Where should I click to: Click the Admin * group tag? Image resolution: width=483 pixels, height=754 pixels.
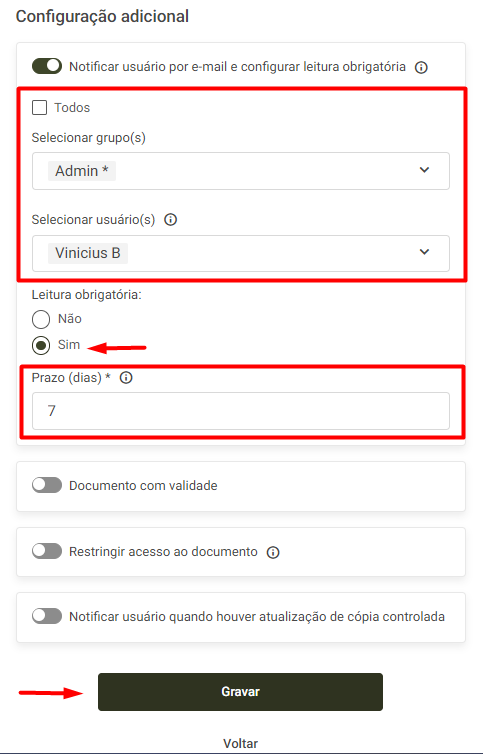tap(82, 171)
